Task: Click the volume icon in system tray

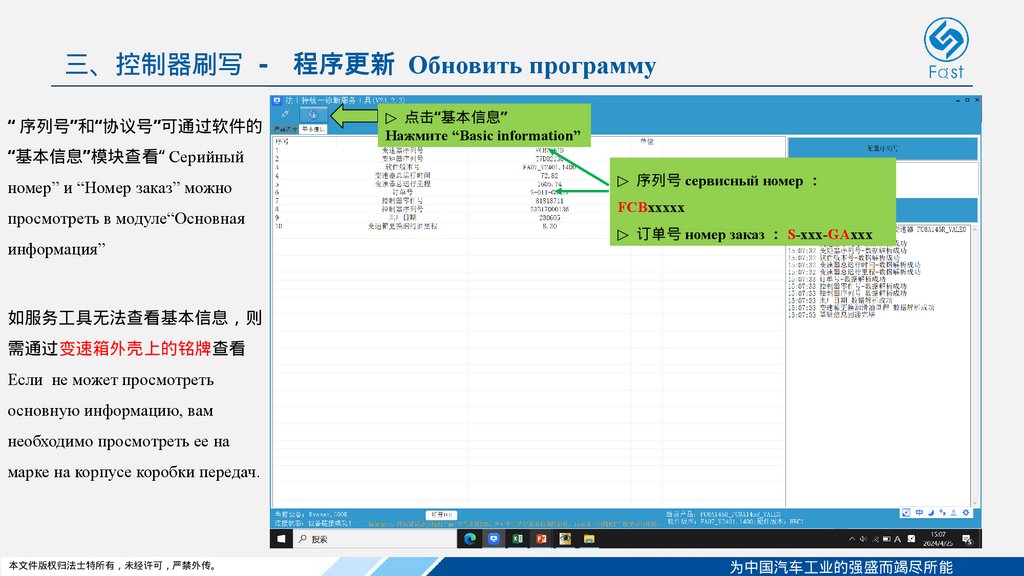Action: pyautogui.click(x=863, y=539)
